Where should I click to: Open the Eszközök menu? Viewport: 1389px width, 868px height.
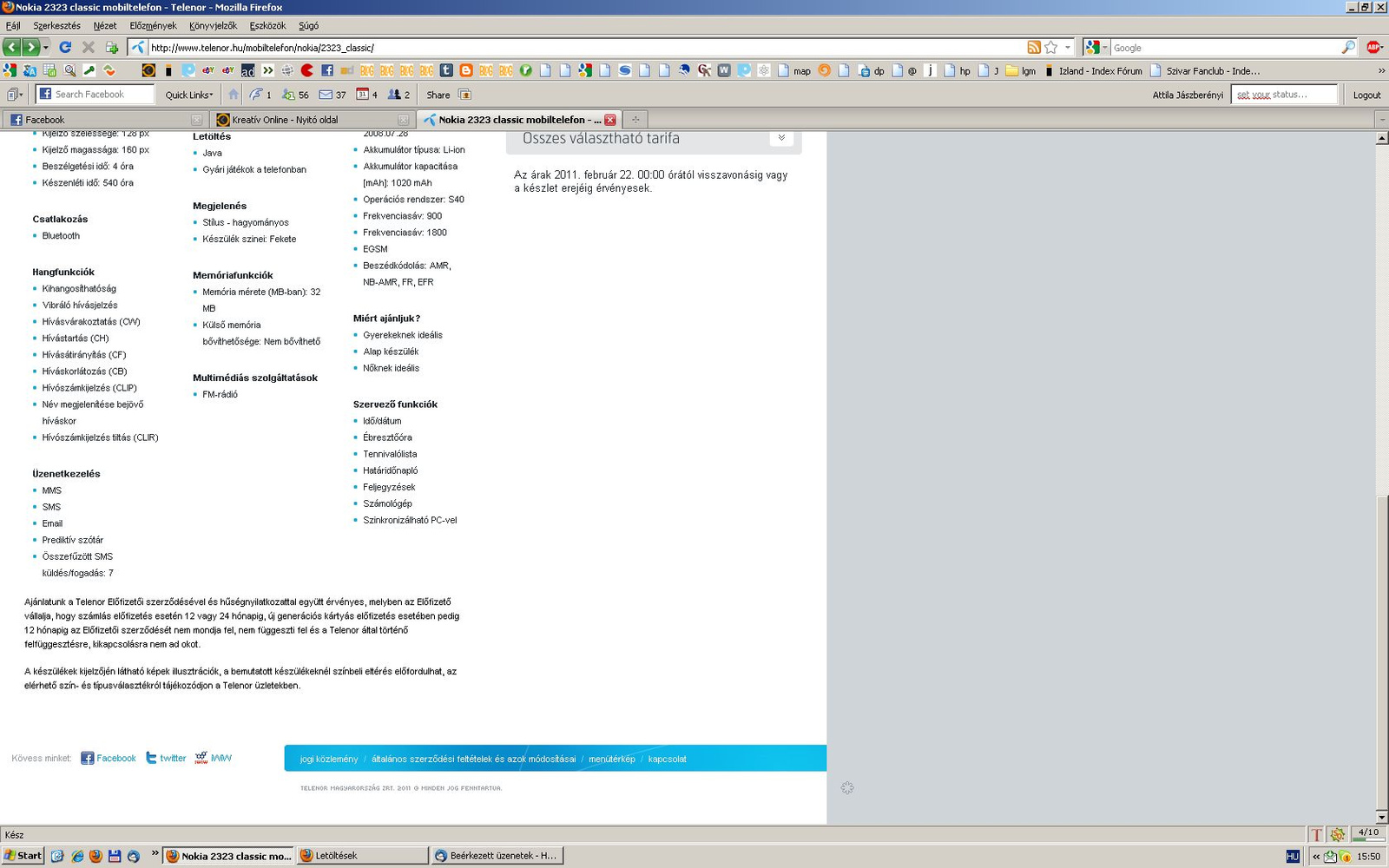click(x=267, y=26)
